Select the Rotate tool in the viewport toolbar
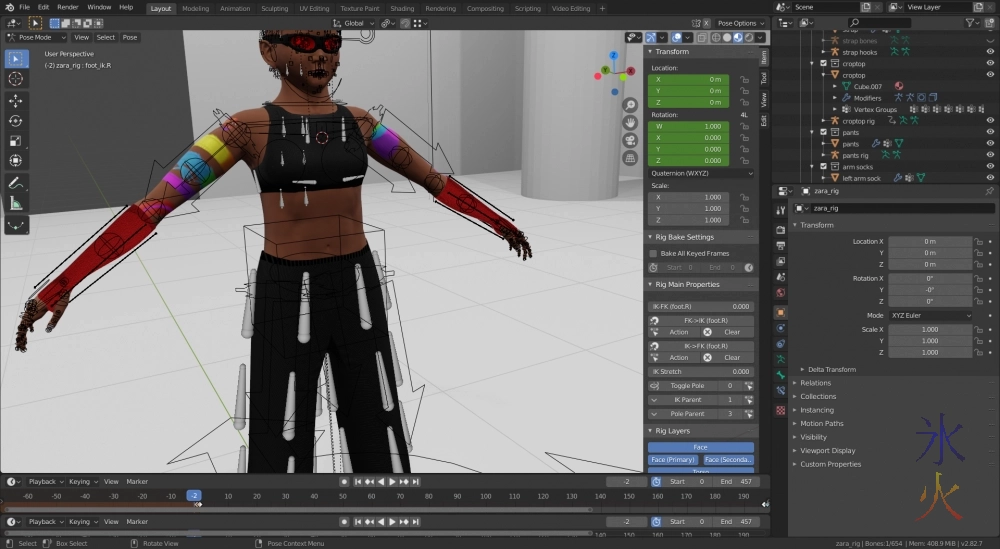The image size is (1000, 549). tap(16, 120)
